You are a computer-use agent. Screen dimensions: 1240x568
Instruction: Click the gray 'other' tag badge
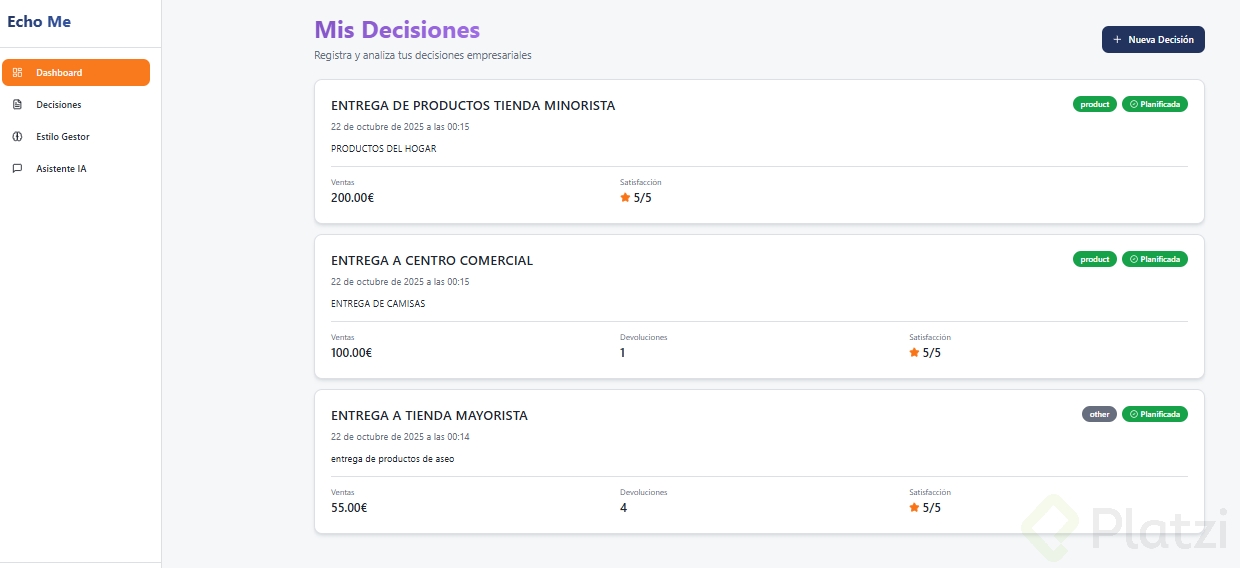1099,414
